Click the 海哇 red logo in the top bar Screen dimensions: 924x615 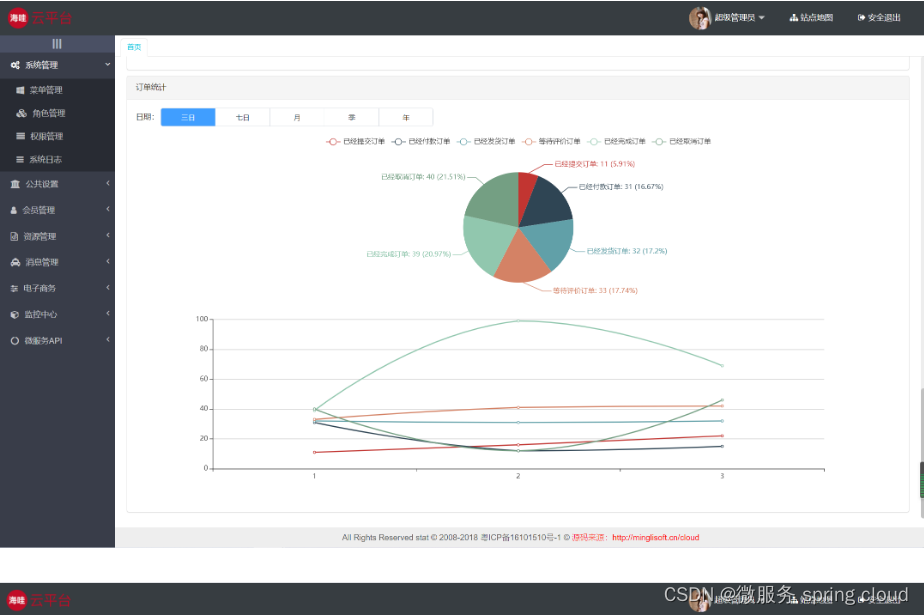[18, 18]
